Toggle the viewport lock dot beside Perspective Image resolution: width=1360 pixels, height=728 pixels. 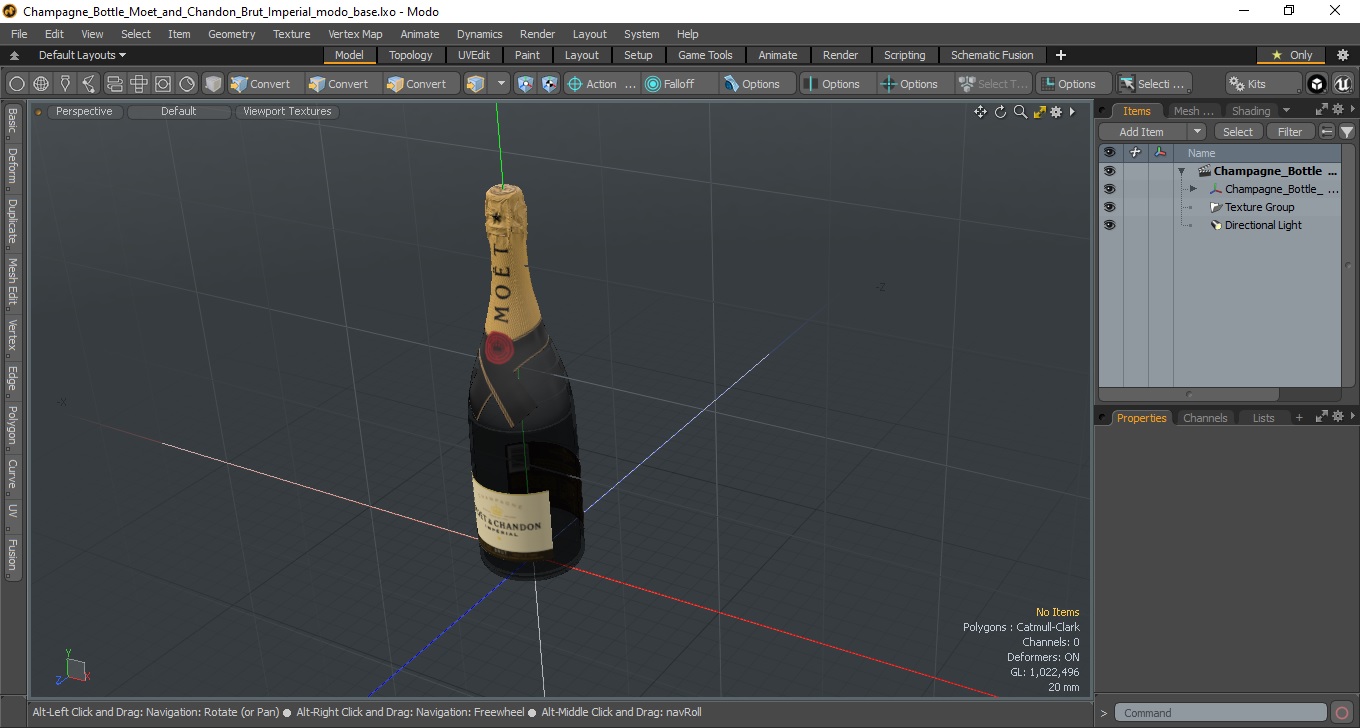(39, 112)
